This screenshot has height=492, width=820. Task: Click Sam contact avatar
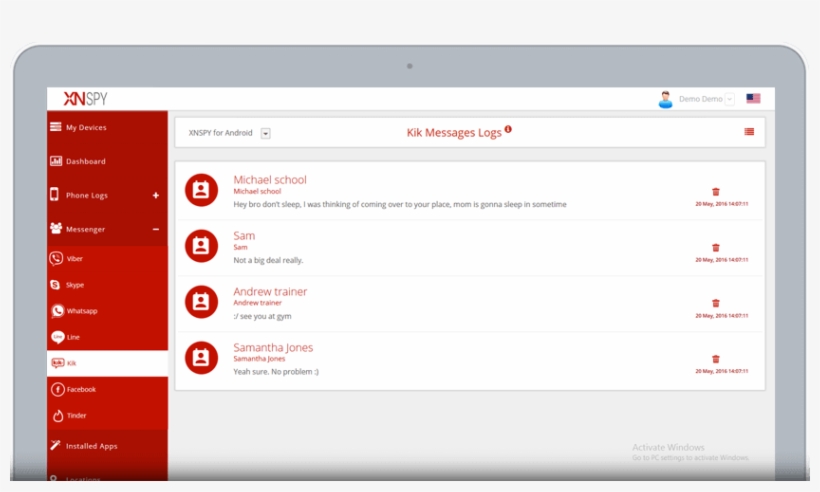click(201, 246)
